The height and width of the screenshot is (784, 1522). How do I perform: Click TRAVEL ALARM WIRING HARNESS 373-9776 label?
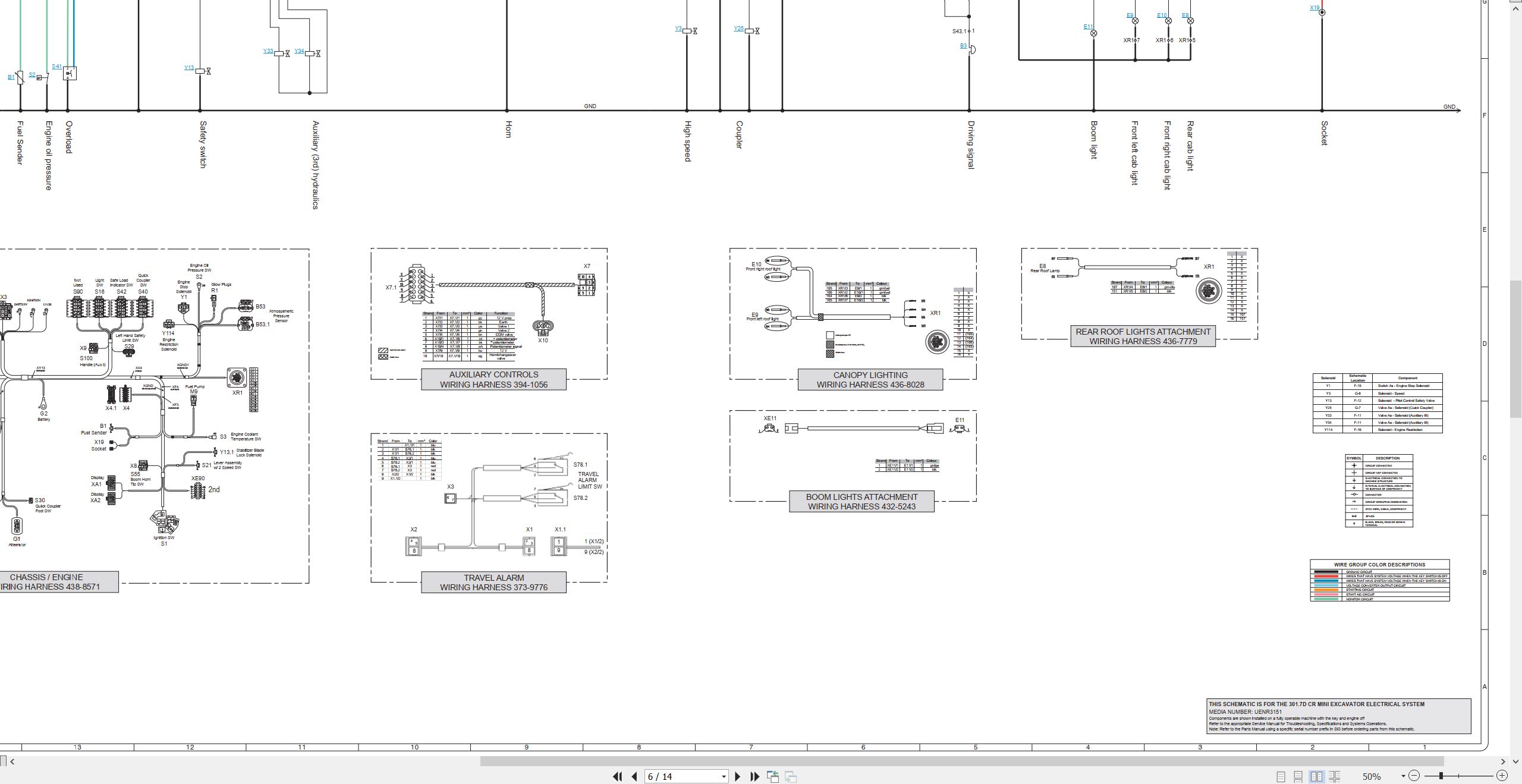point(493,582)
